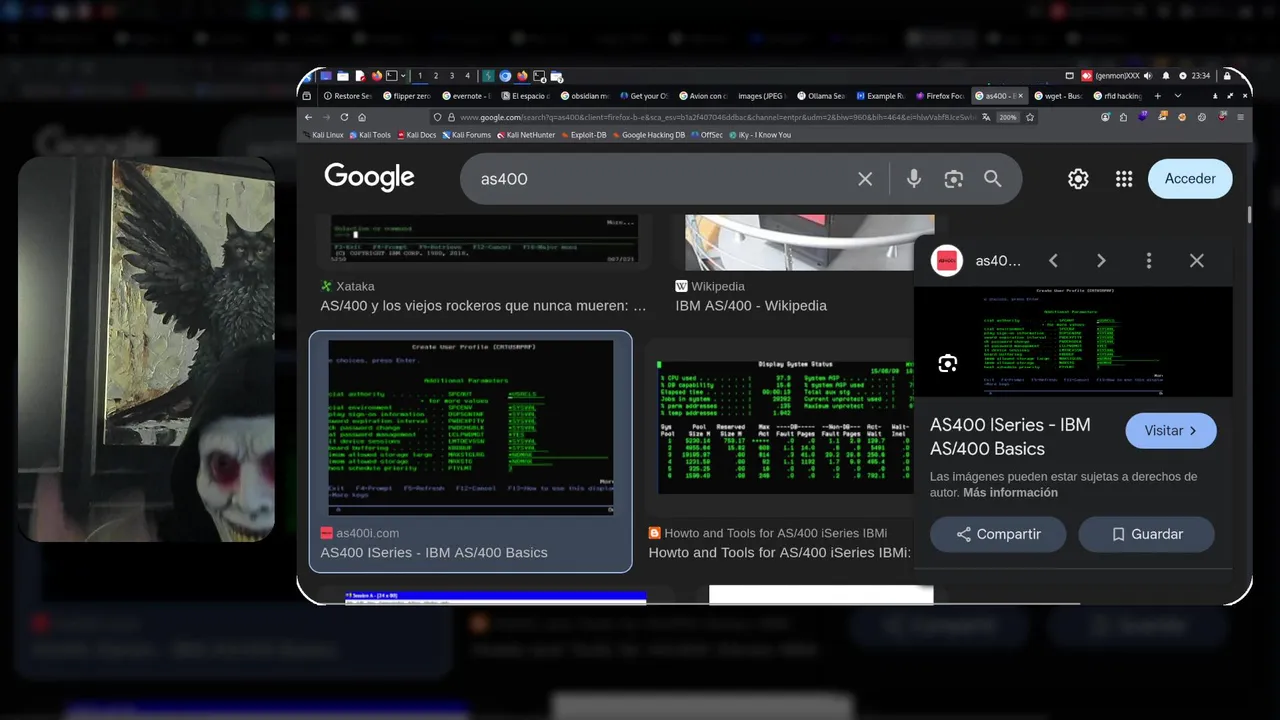
Task: Click the Compartir button
Action: [998, 534]
